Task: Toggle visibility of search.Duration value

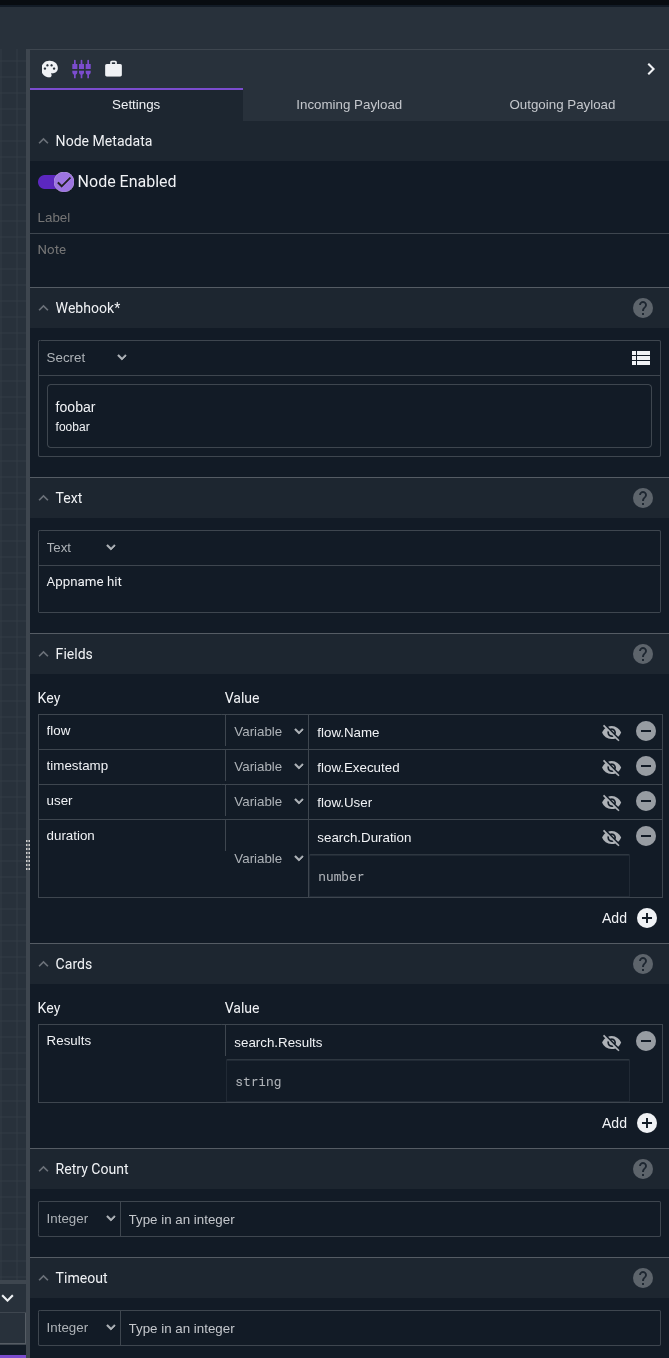Action: pyautogui.click(x=611, y=837)
